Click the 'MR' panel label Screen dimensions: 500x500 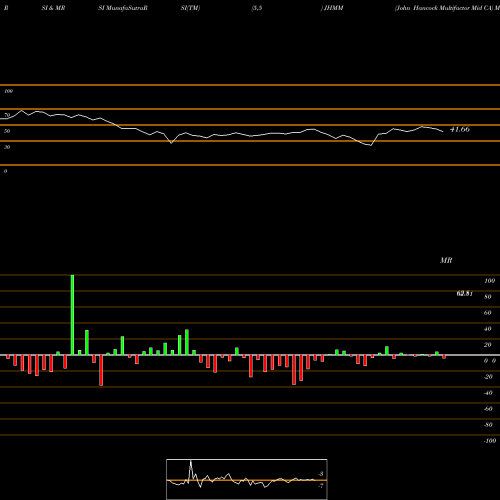[446, 260]
